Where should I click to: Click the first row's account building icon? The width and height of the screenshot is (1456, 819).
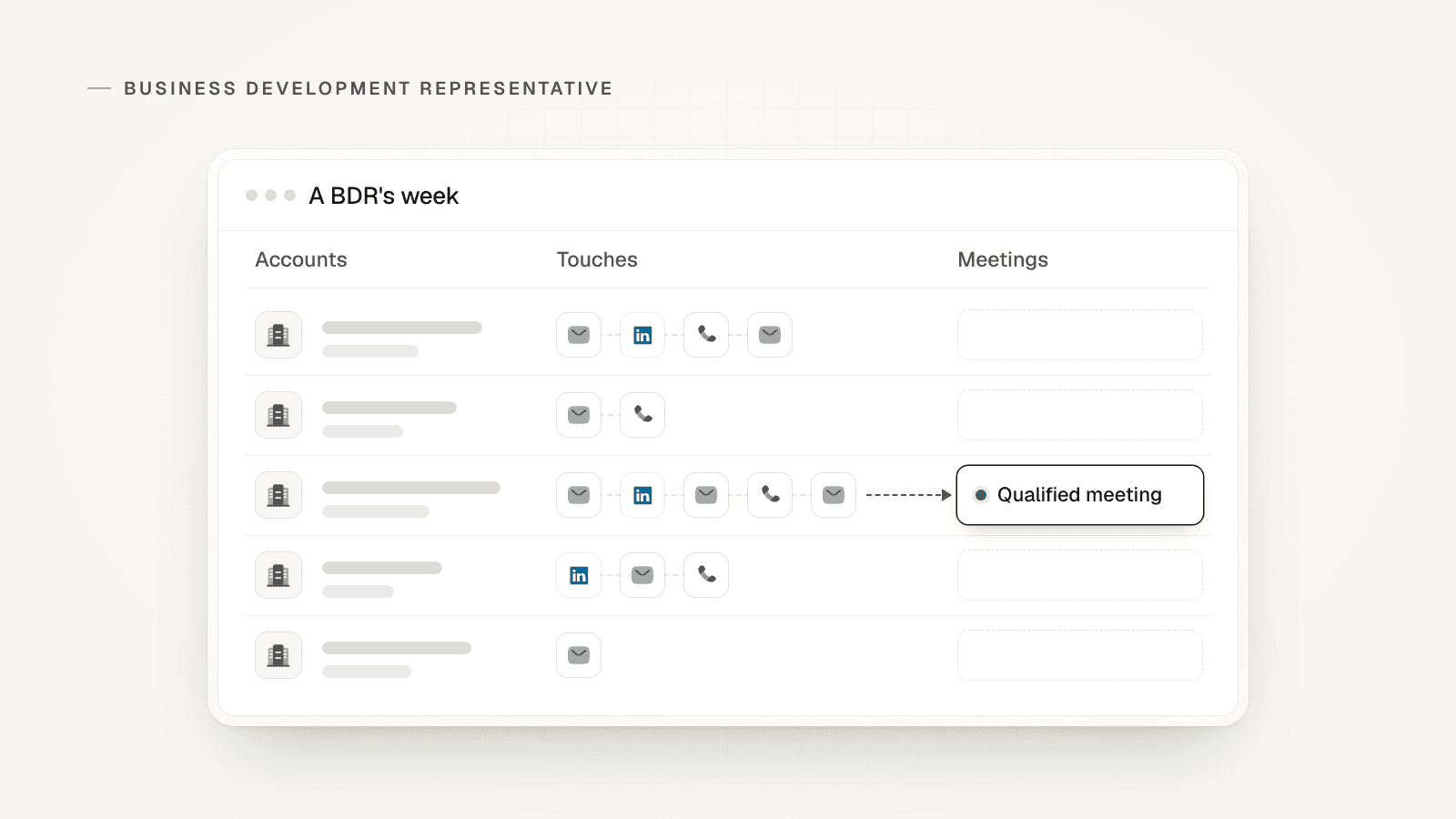click(x=278, y=335)
